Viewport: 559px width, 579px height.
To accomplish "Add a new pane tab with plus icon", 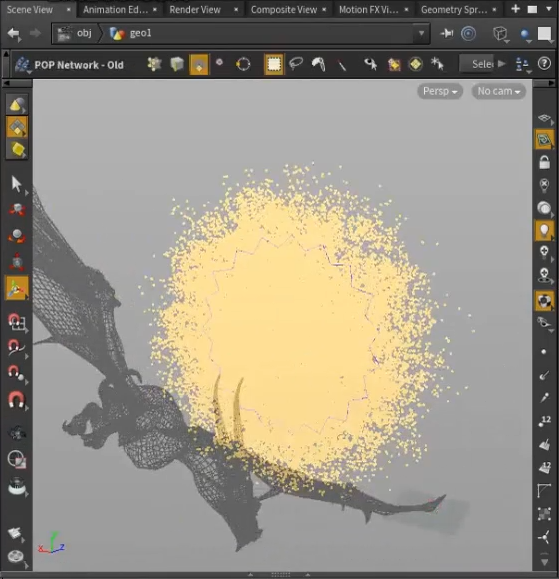I will pos(515,9).
